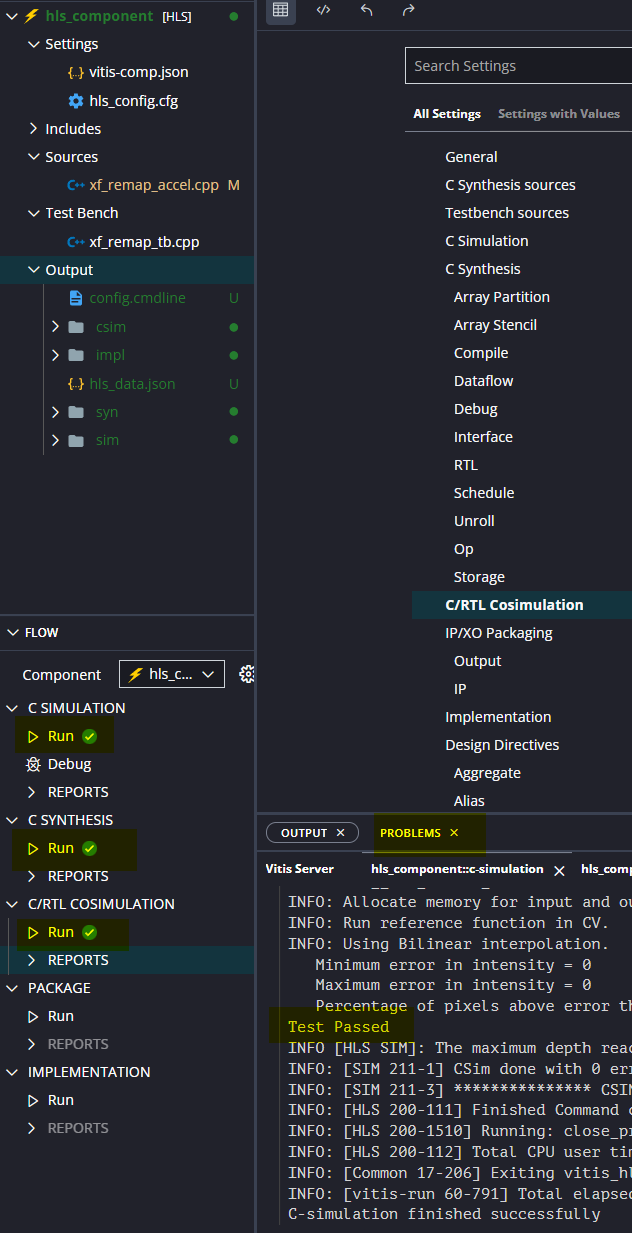The width and height of the screenshot is (632, 1233).
Task: Toggle to All Settings filter
Action: pos(447,114)
